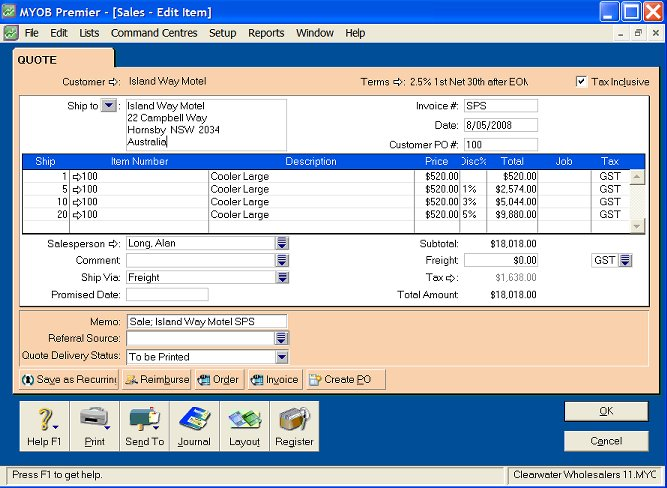Click the 1% discount cell
The width and height of the screenshot is (667, 488).
pos(473,189)
